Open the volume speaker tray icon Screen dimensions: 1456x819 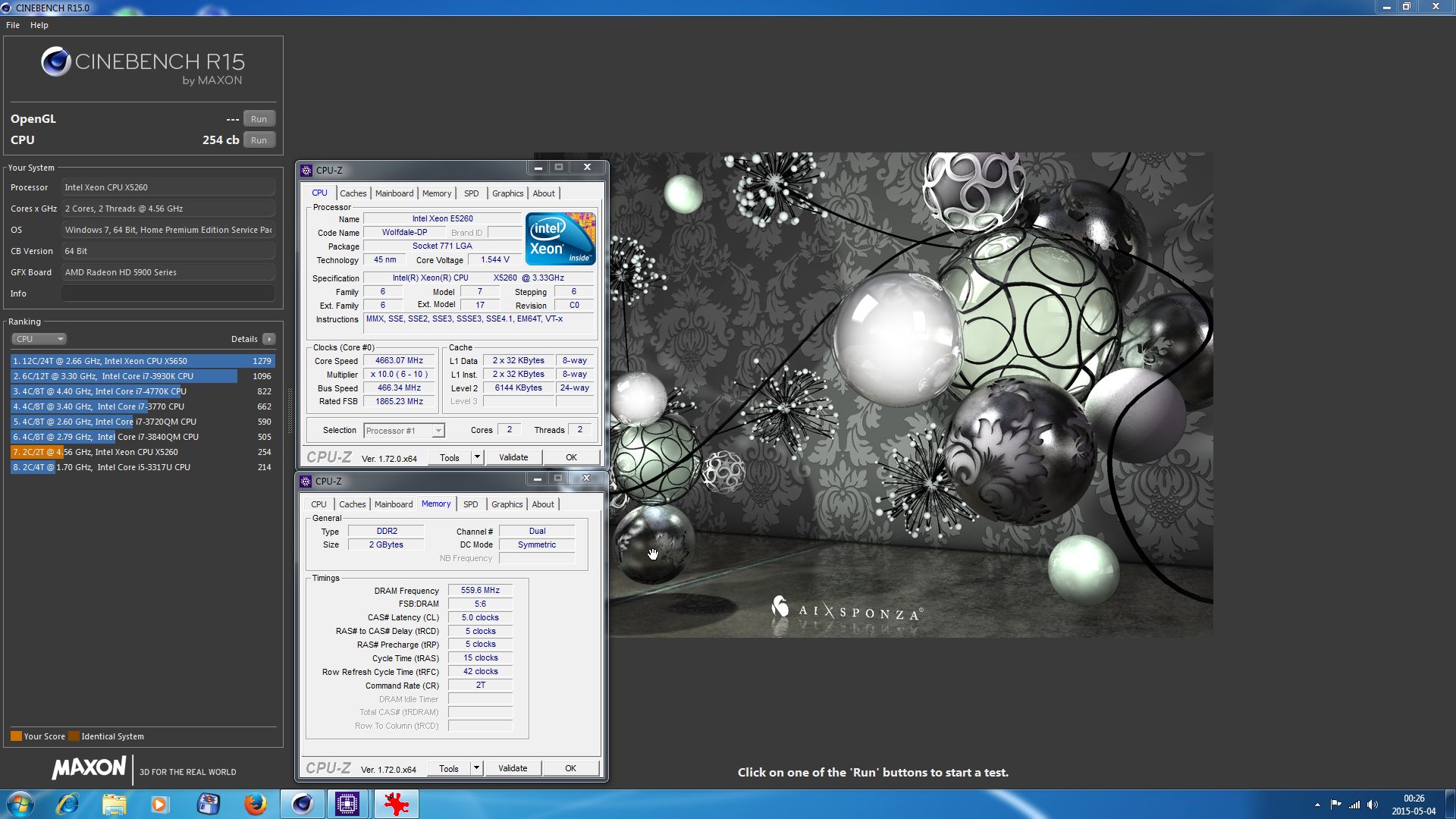pyautogui.click(x=1372, y=805)
